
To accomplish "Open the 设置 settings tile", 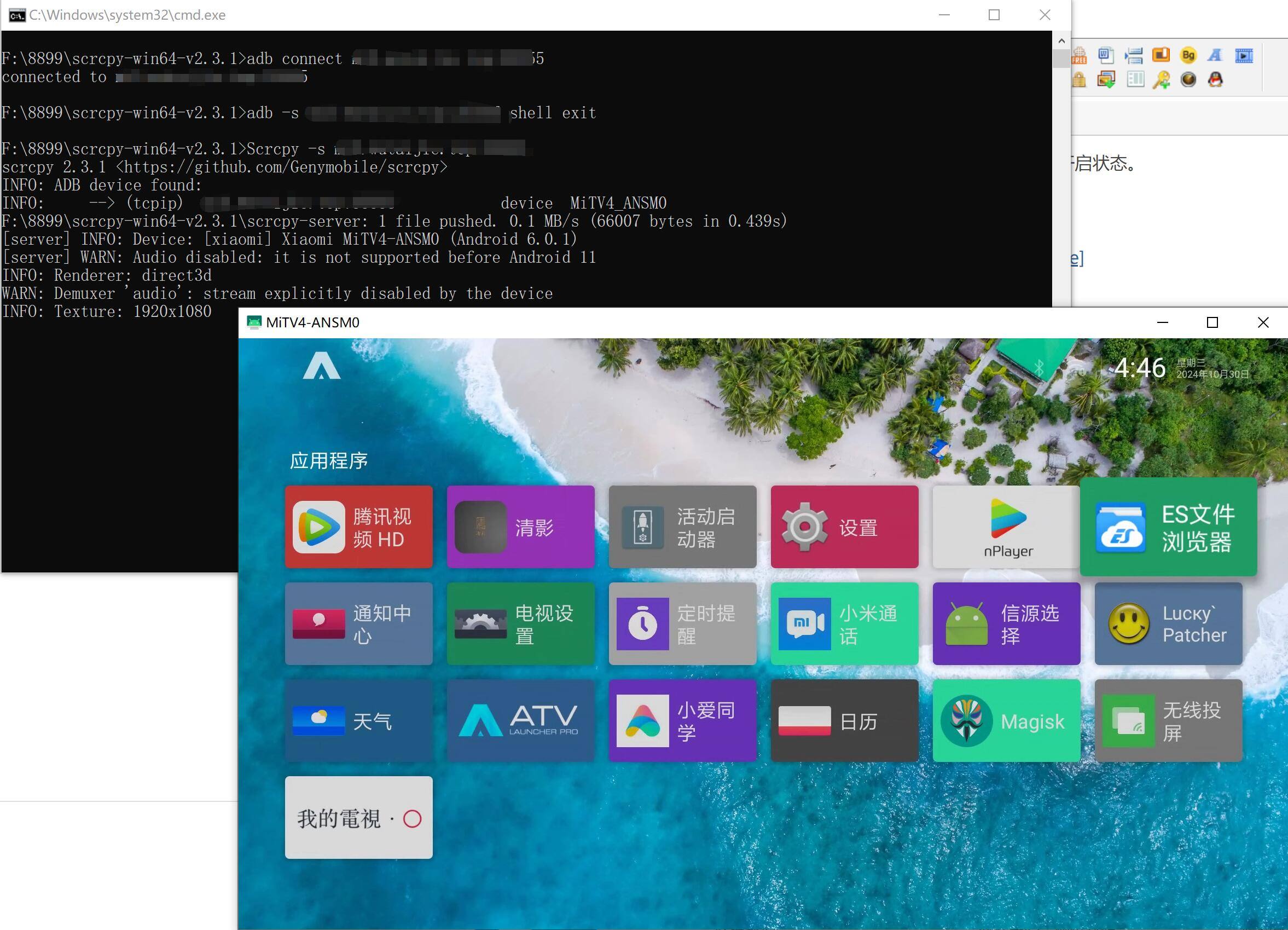I will tap(844, 526).
